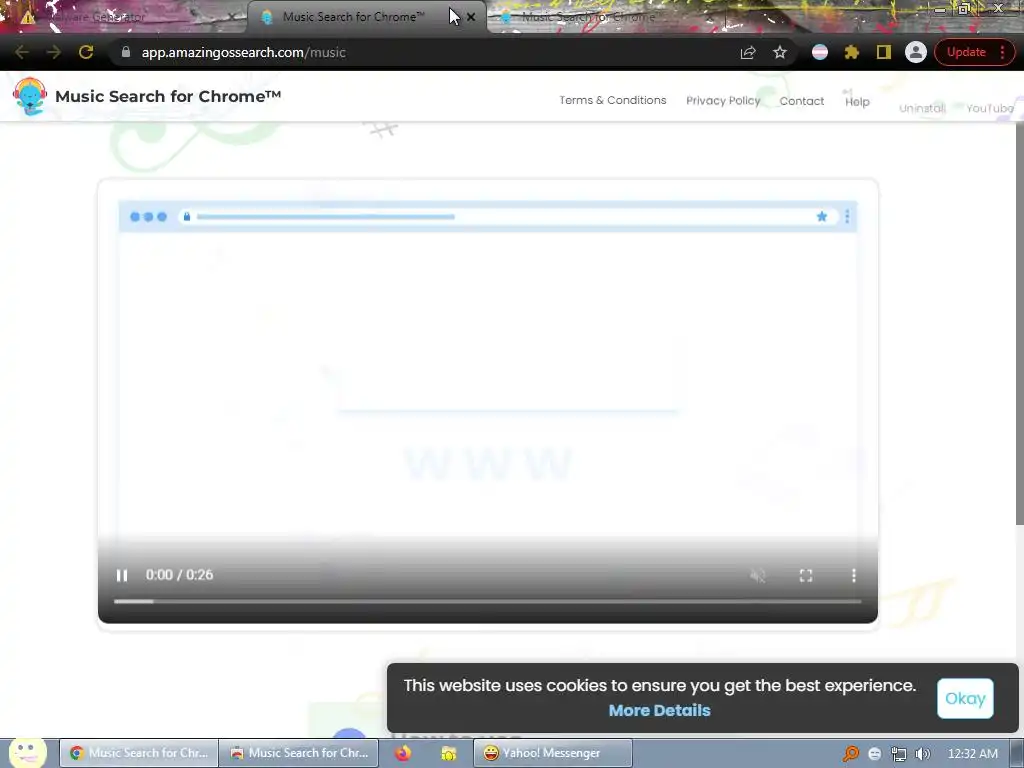Click the orange magnifier tray icon
This screenshot has height=768, width=1024.
850,754
